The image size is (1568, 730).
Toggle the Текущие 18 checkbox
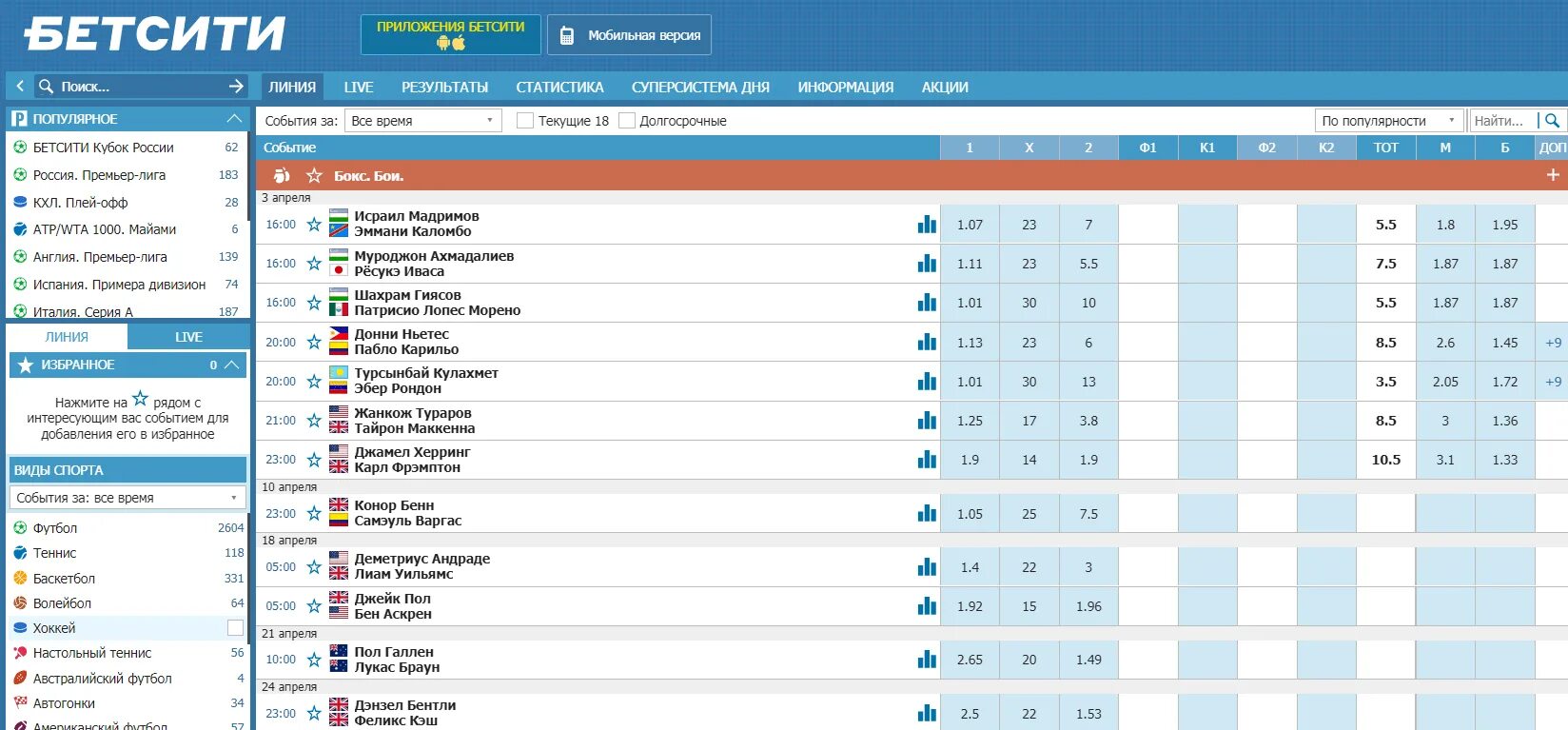coord(524,121)
